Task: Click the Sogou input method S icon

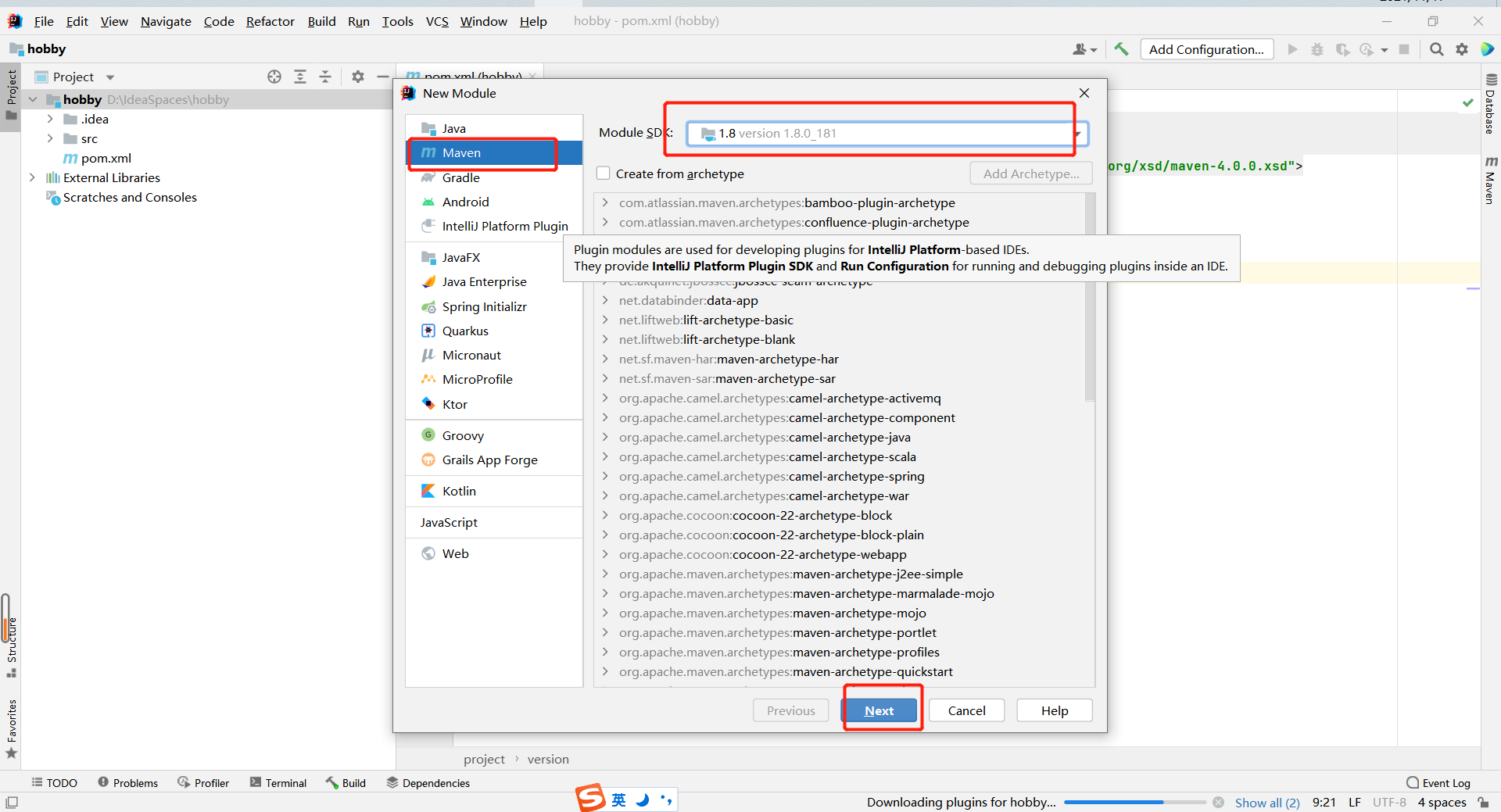Action: (591, 798)
